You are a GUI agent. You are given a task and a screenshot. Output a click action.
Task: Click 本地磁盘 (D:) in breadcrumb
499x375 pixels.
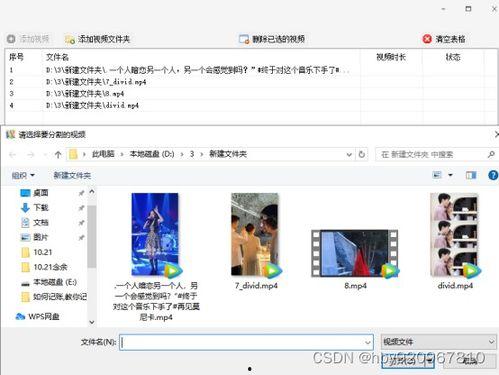152,154
